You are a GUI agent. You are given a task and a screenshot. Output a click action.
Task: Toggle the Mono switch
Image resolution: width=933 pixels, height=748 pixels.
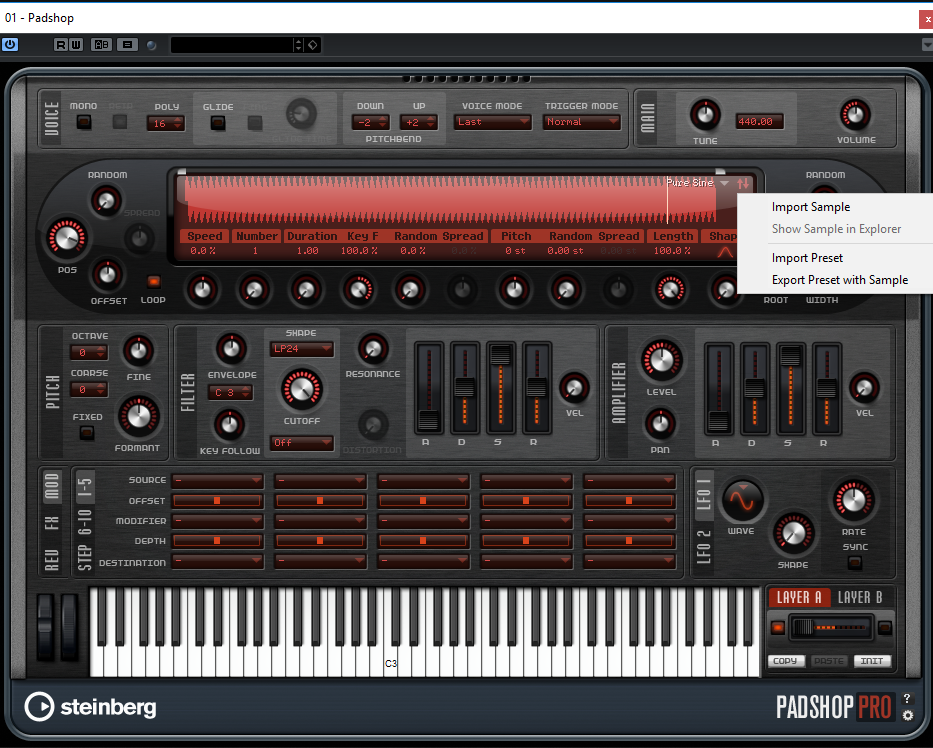coord(84,123)
